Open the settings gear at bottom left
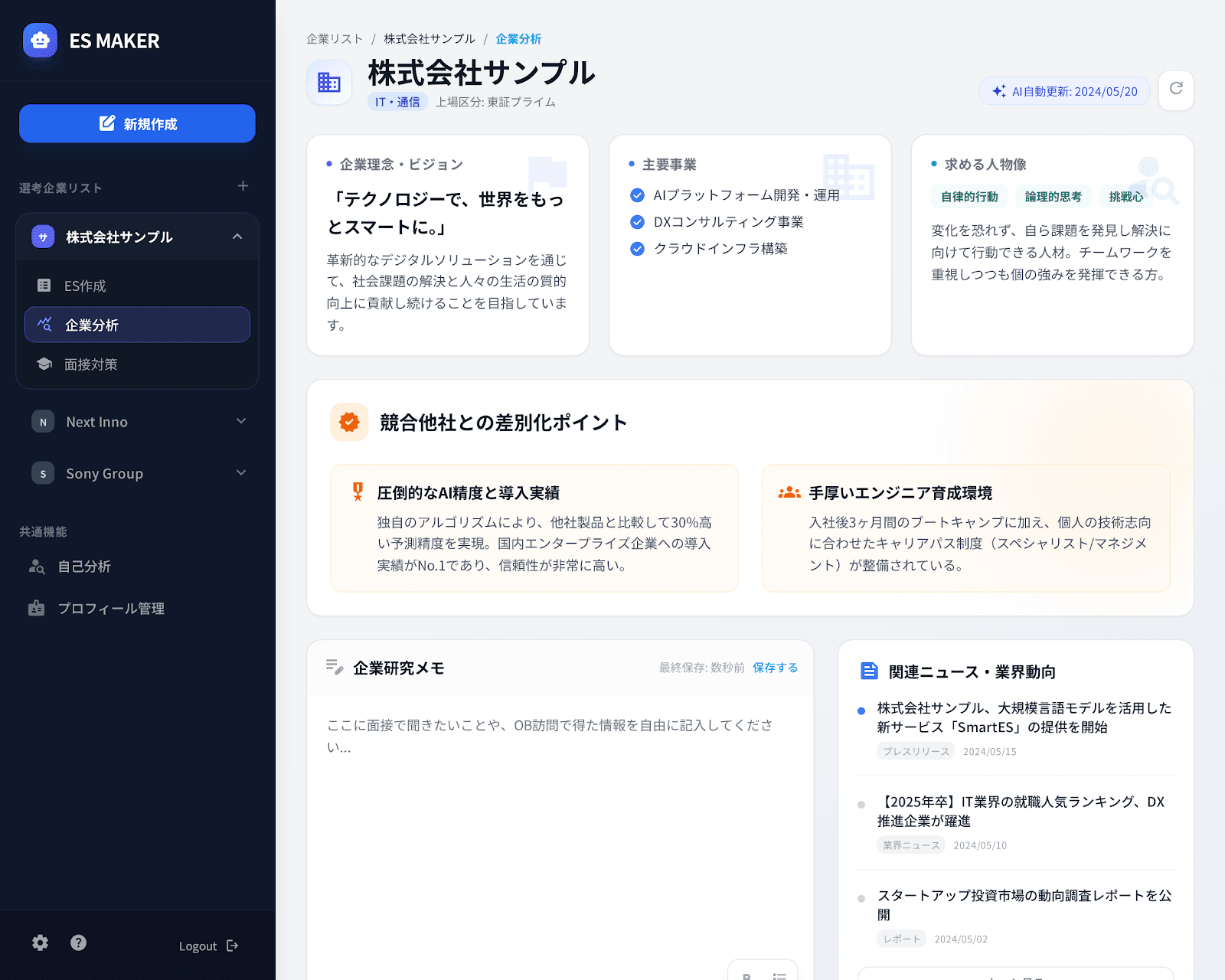Viewport: 1225px width, 980px height. [x=39, y=943]
